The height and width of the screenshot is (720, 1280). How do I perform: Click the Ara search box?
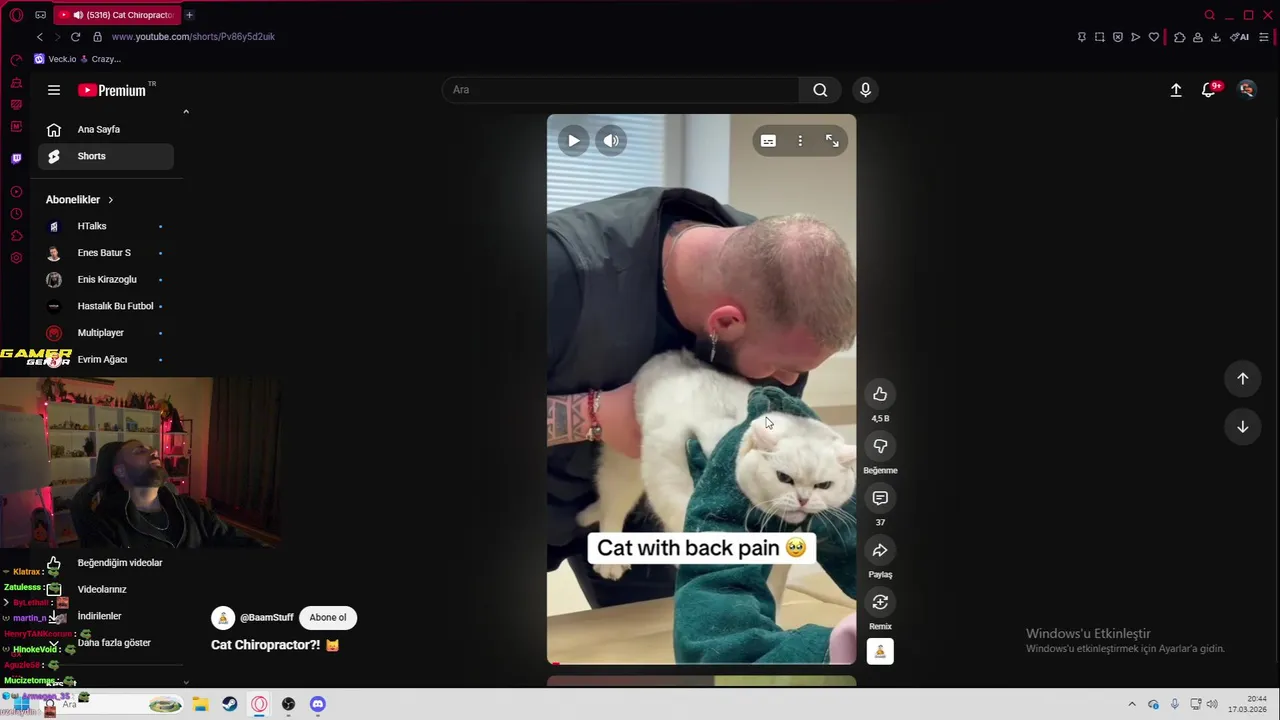(x=620, y=90)
